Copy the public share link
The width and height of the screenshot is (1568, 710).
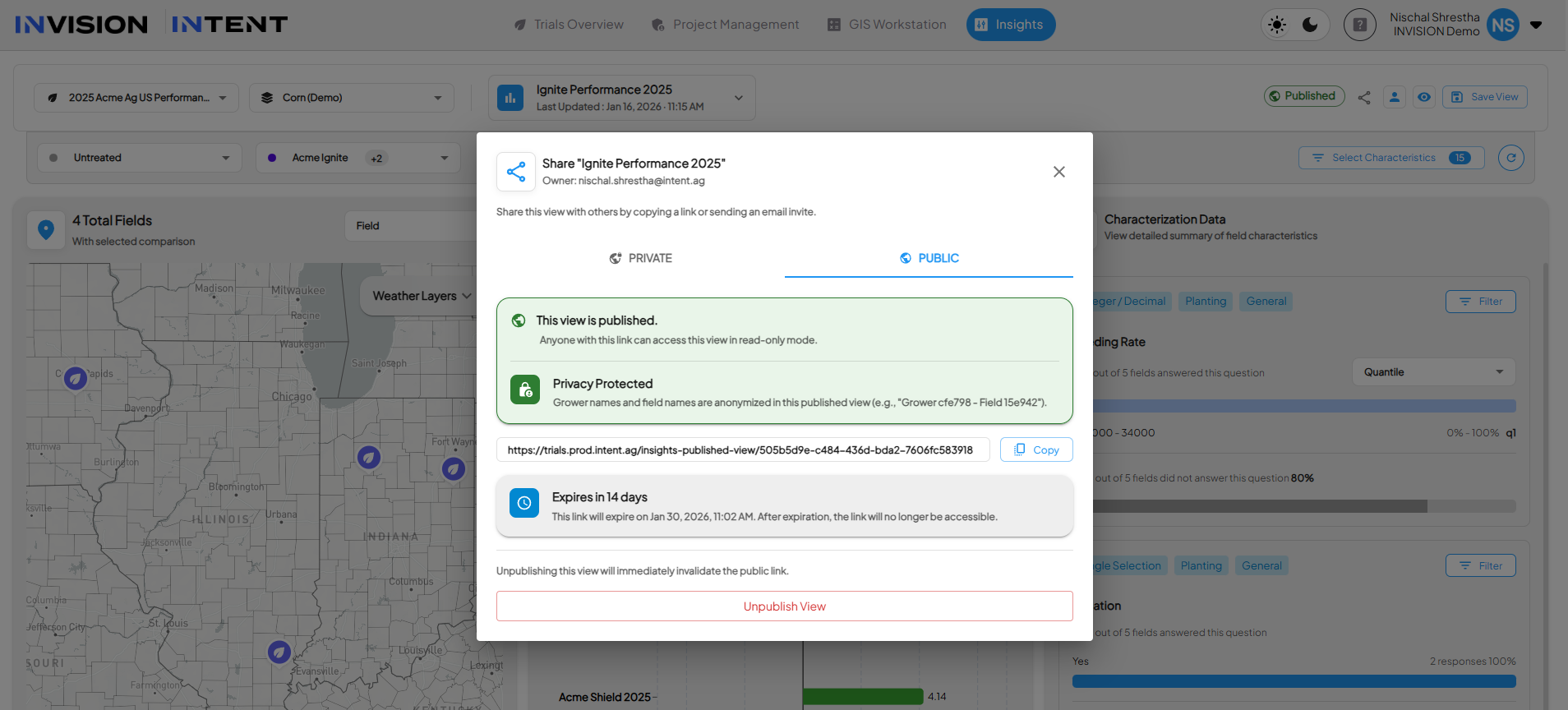click(1035, 450)
